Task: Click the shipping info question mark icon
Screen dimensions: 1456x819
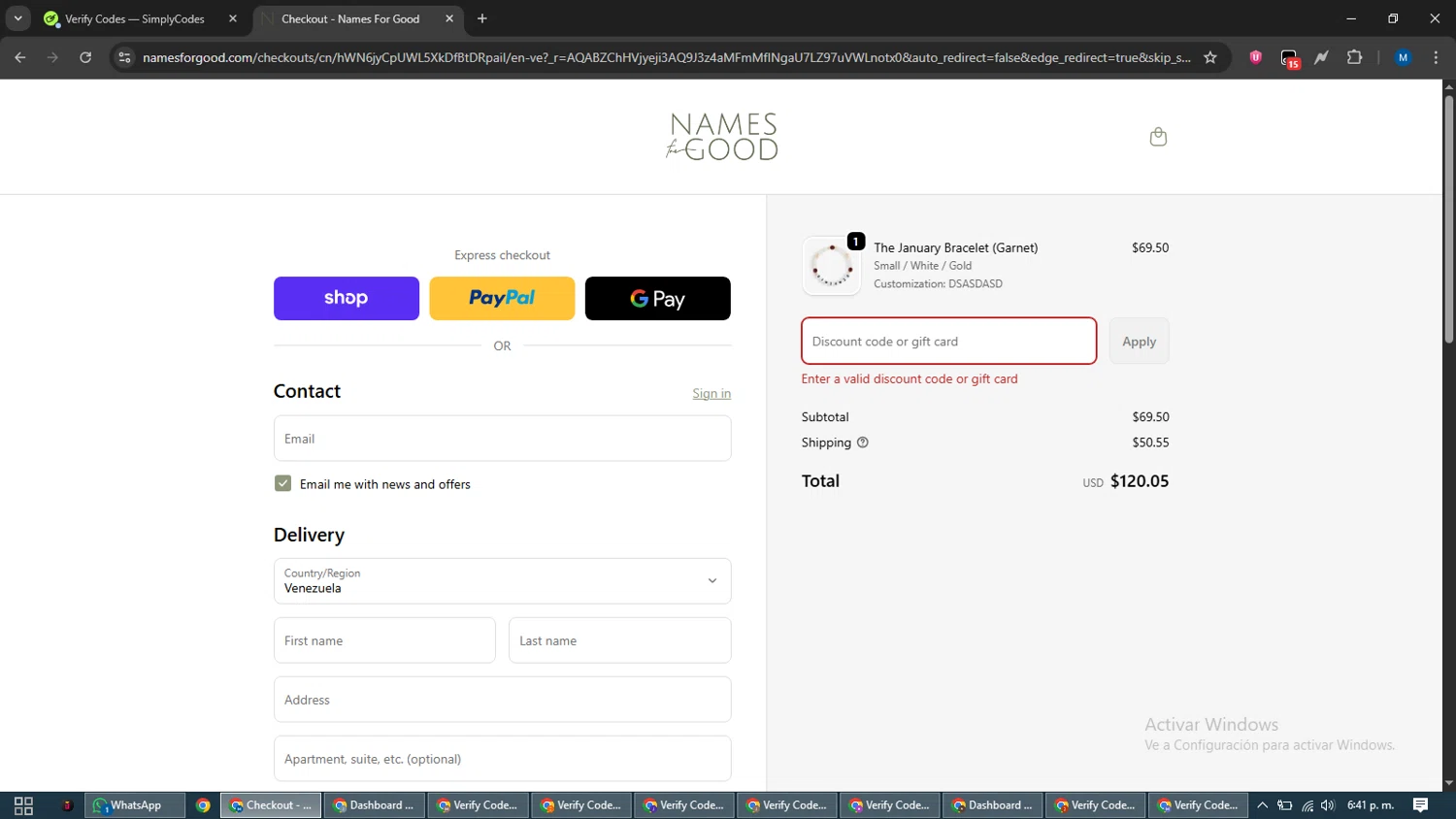Action: click(x=862, y=442)
